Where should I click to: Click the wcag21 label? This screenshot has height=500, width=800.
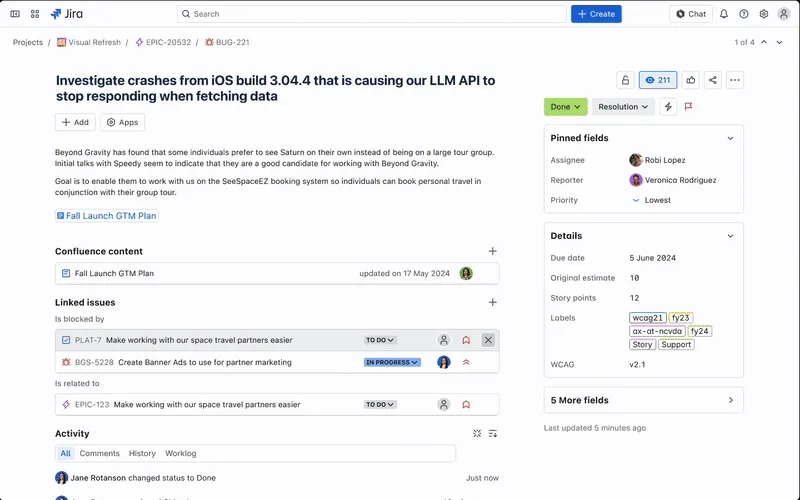(x=647, y=318)
